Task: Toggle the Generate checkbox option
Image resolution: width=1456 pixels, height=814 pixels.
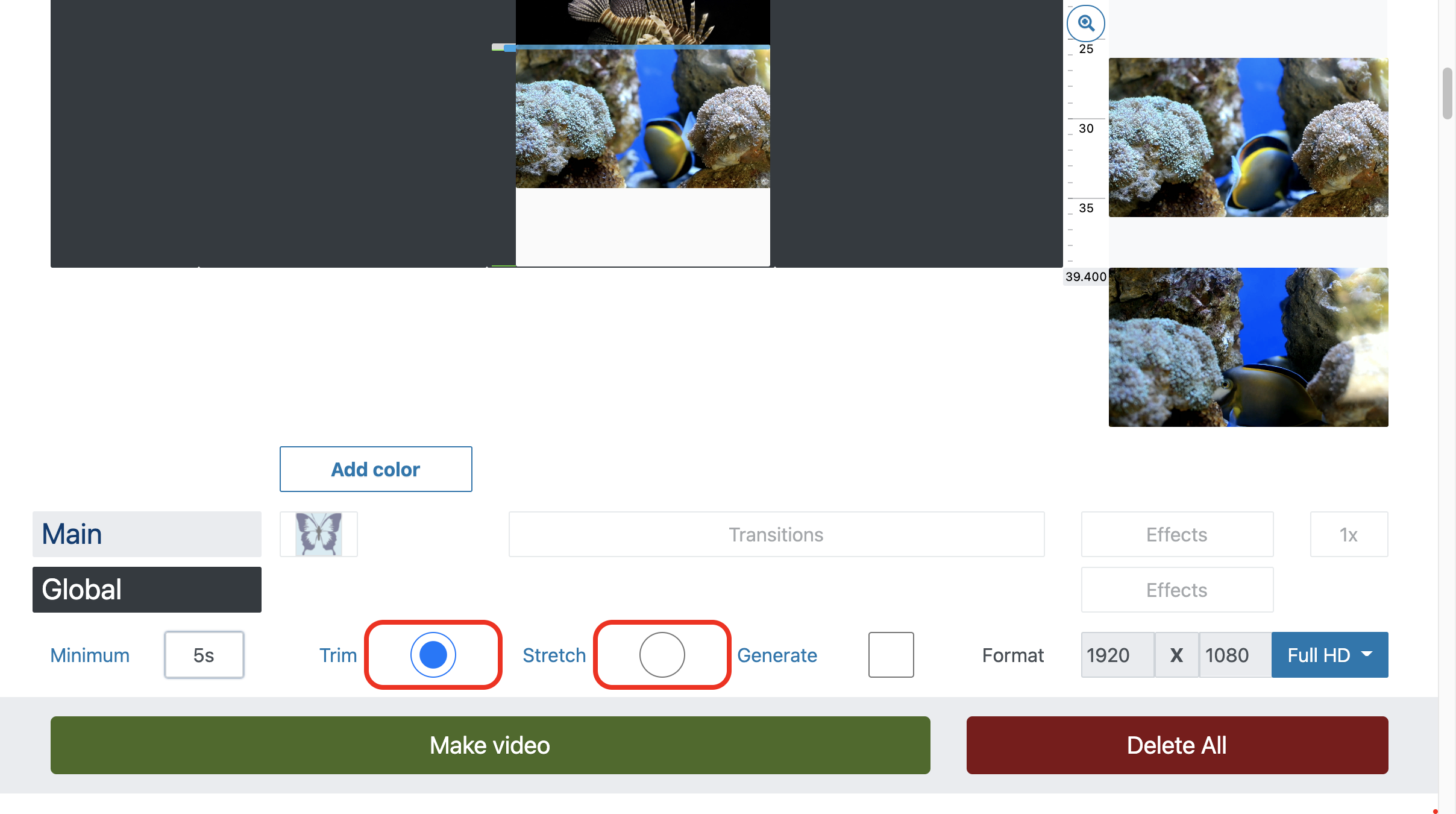Action: coord(890,654)
